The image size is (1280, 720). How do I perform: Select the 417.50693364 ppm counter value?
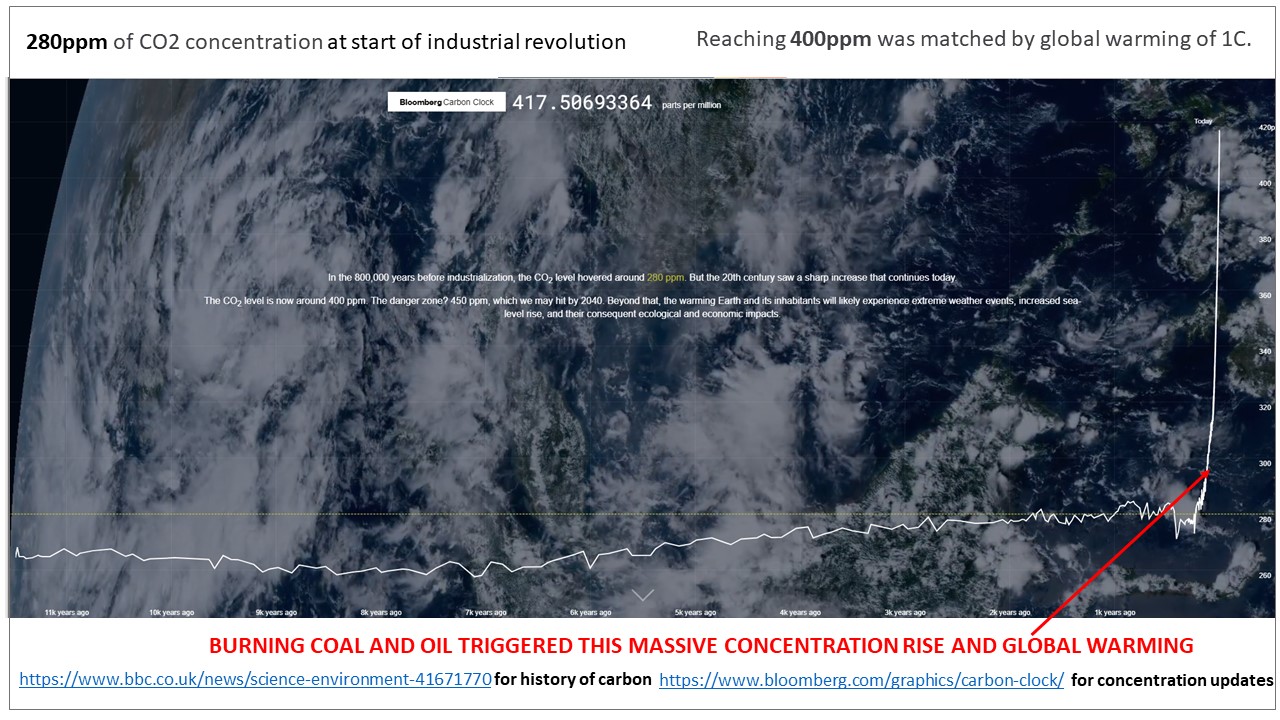pyautogui.click(x=582, y=102)
